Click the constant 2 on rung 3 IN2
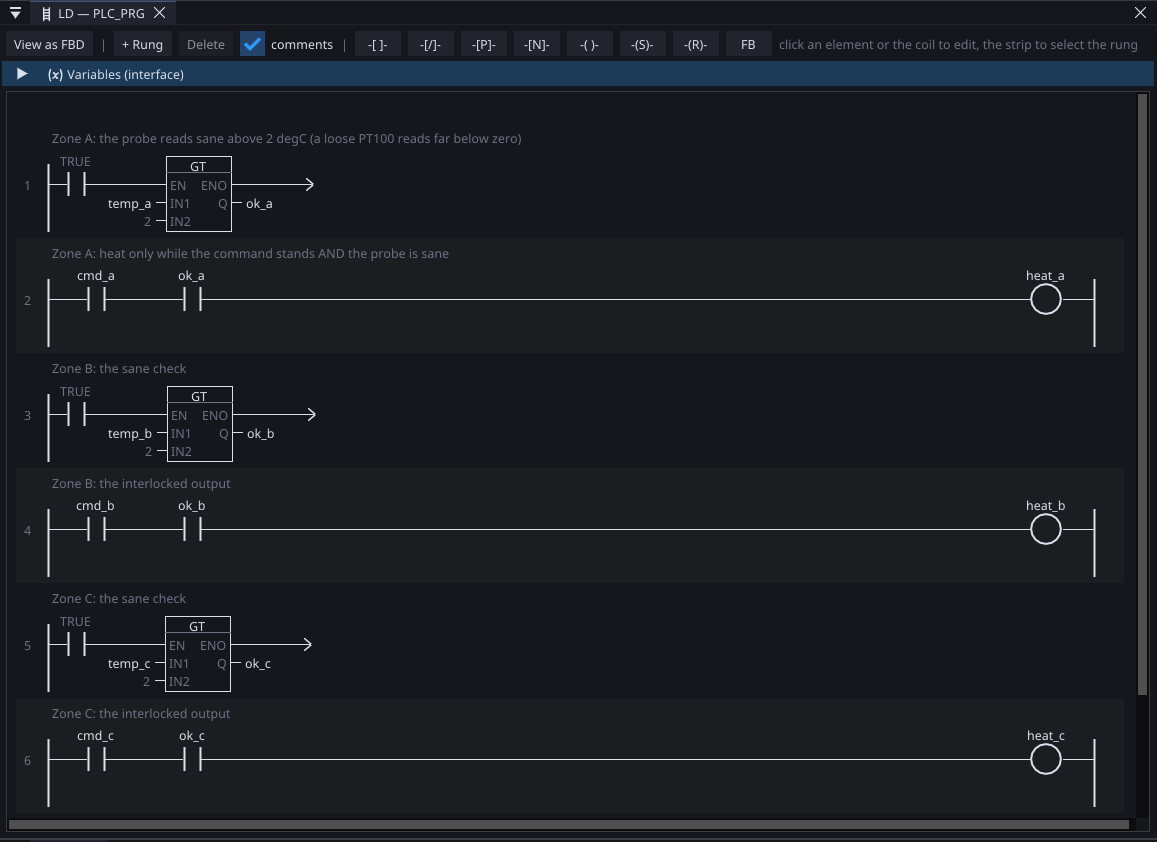 click(148, 452)
